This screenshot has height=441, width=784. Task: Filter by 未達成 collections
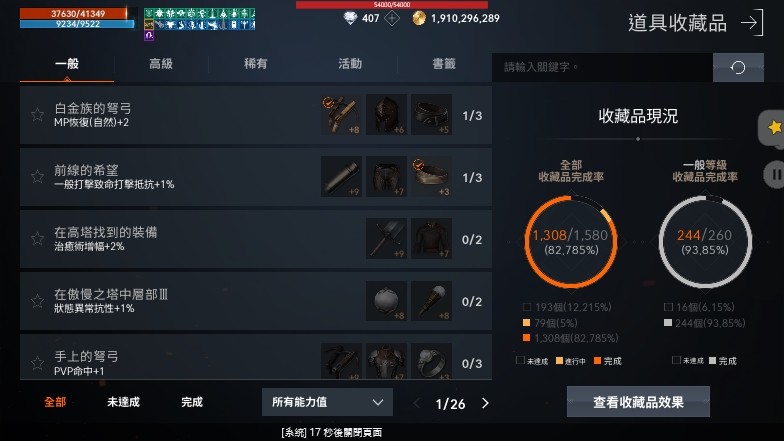click(124, 402)
